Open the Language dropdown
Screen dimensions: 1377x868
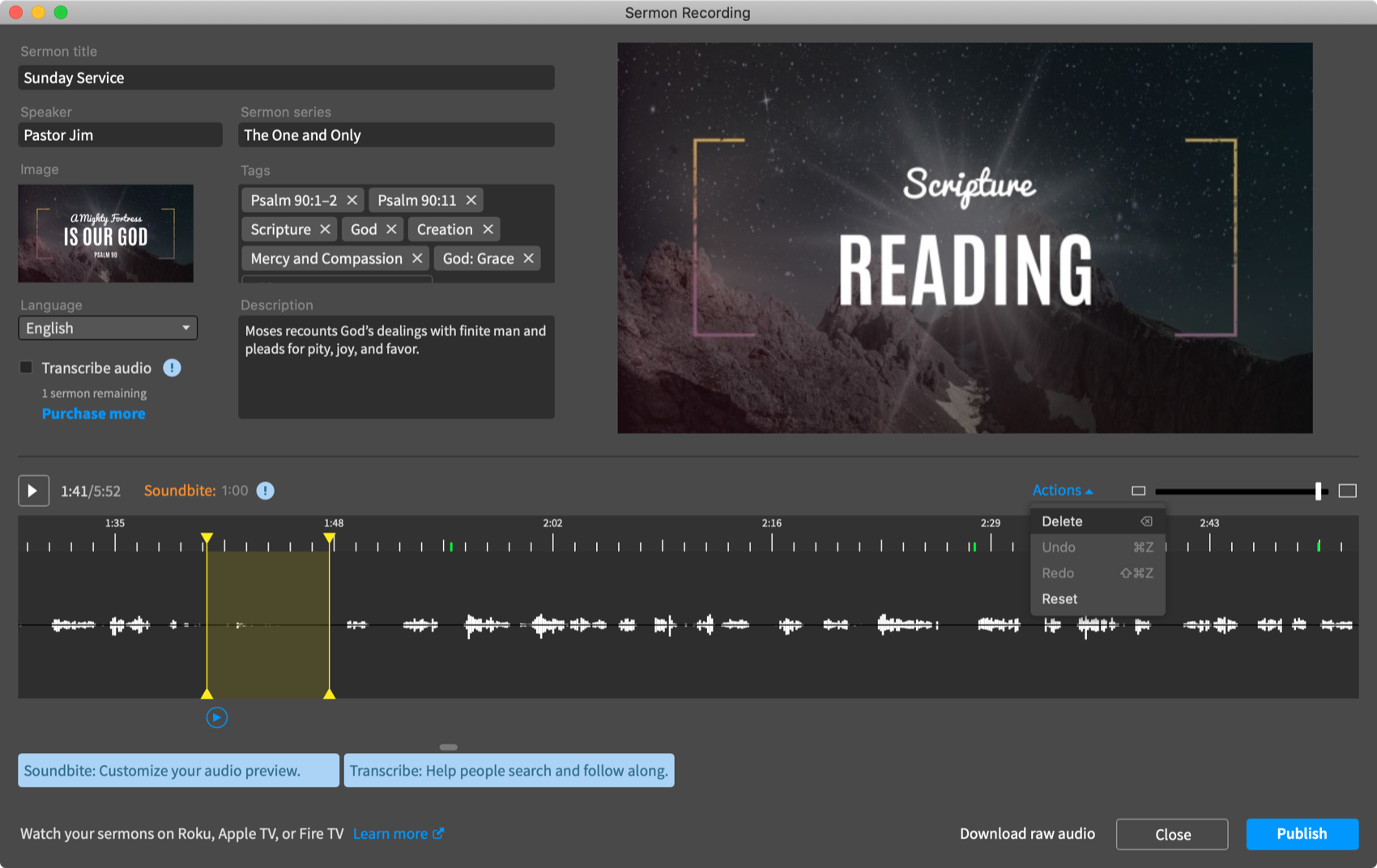pos(108,328)
